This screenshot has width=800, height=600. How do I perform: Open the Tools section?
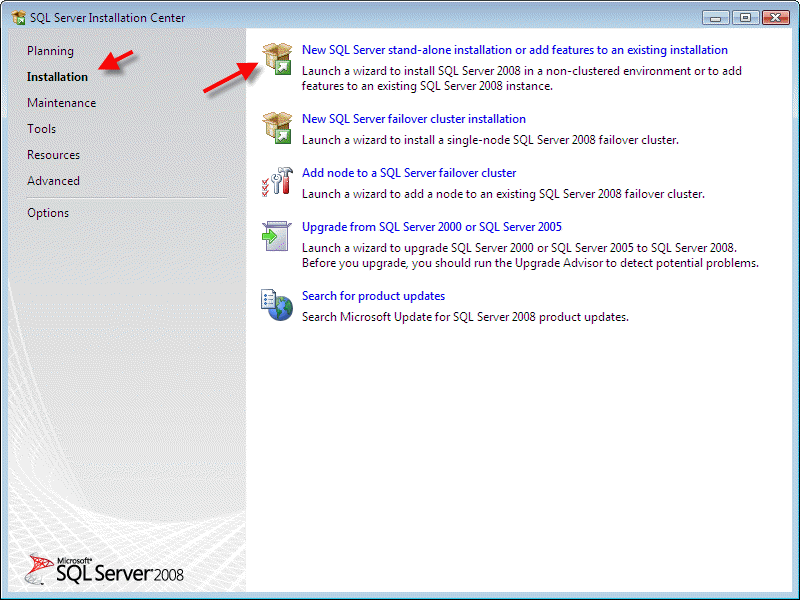pos(41,129)
